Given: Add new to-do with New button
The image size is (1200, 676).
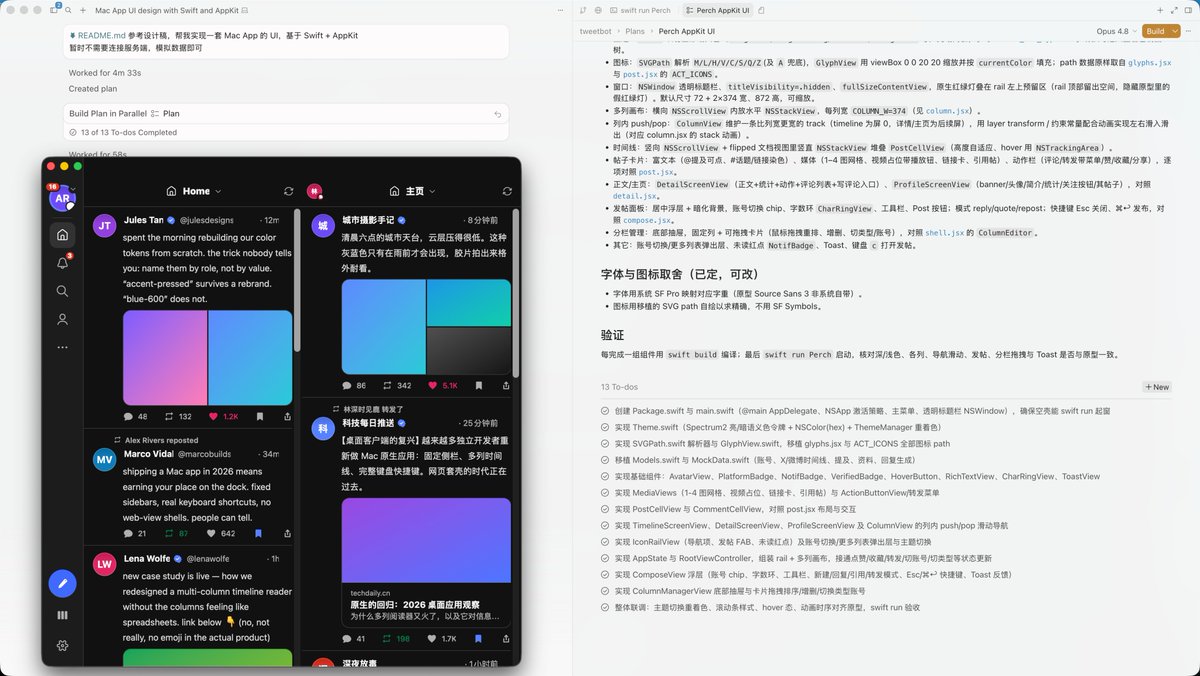Looking at the screenshot, I should pos(1157,387).
